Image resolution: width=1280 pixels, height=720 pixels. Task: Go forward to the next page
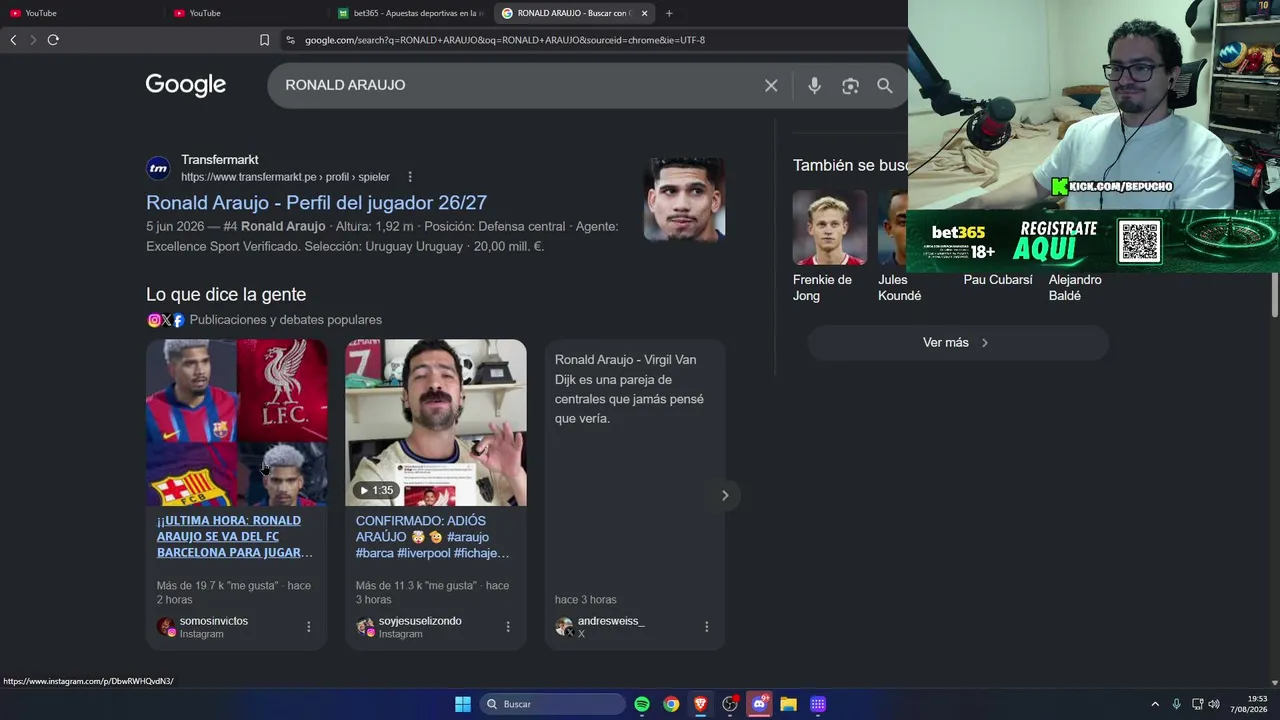[x=33, y=40]
